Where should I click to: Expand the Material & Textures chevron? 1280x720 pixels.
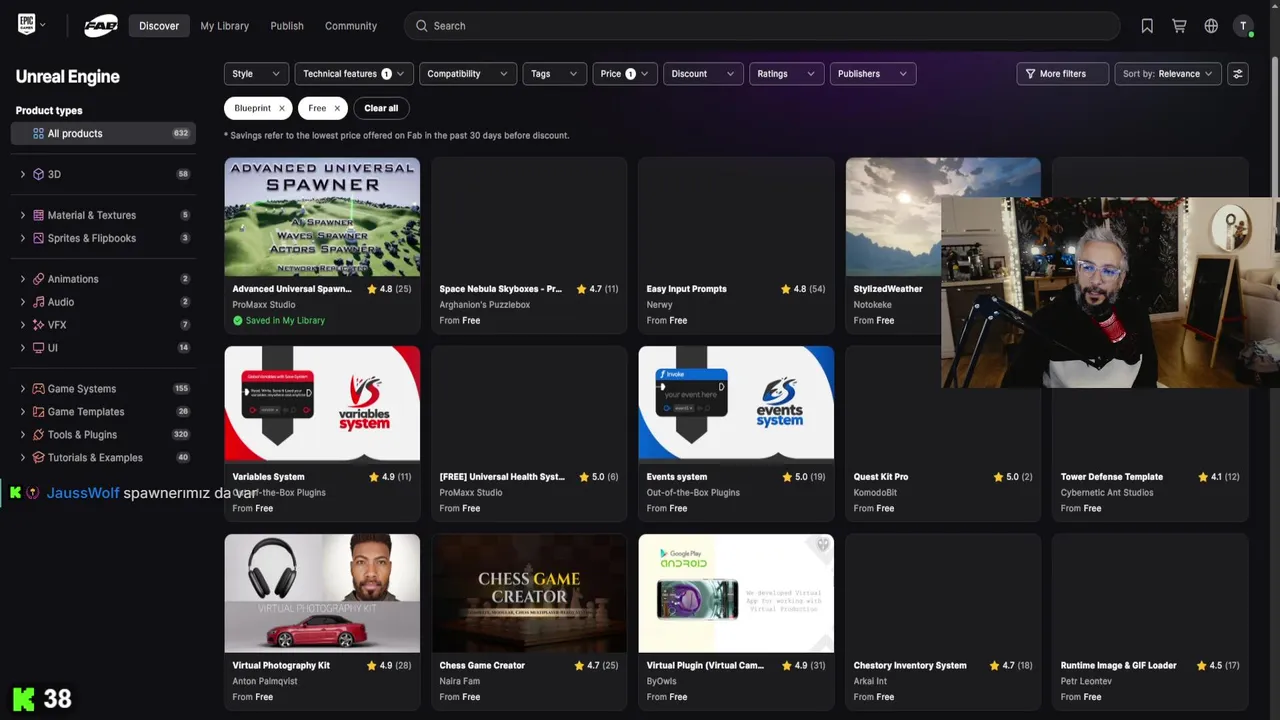tap(23, 215)
